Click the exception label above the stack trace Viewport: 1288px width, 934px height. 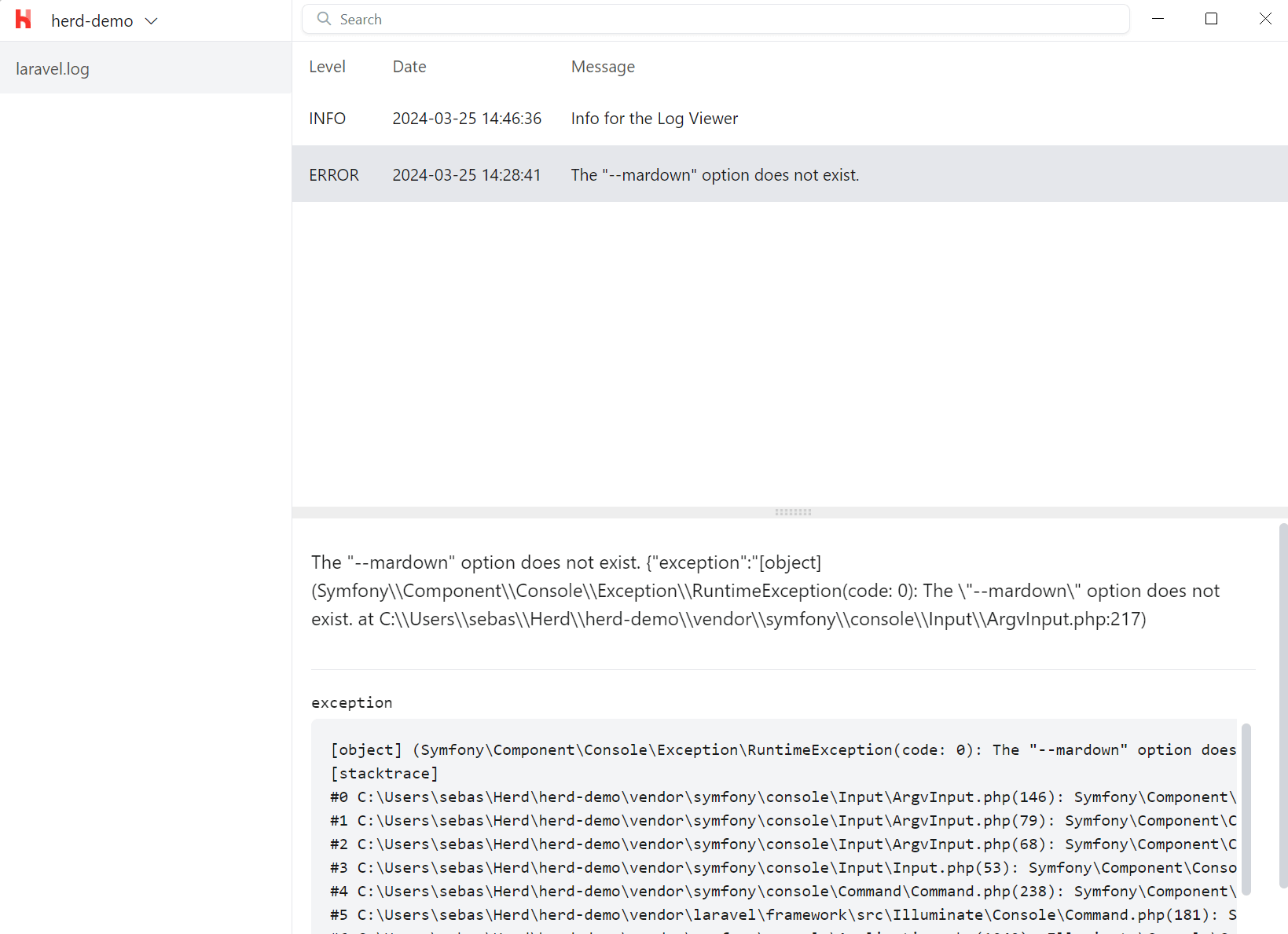[351, 702]
